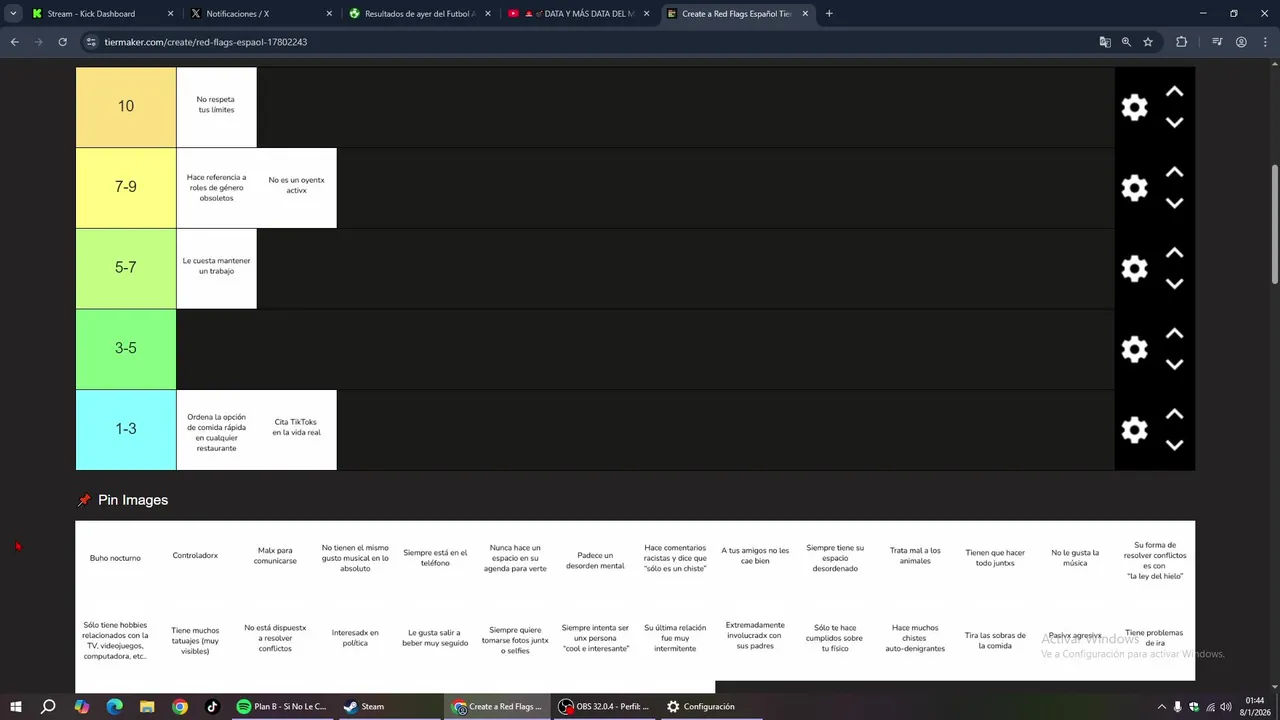1280x720 pixels.
Task: Move tier 5-7 row down
Action: pyautogui.click(x=1175, y=284)
